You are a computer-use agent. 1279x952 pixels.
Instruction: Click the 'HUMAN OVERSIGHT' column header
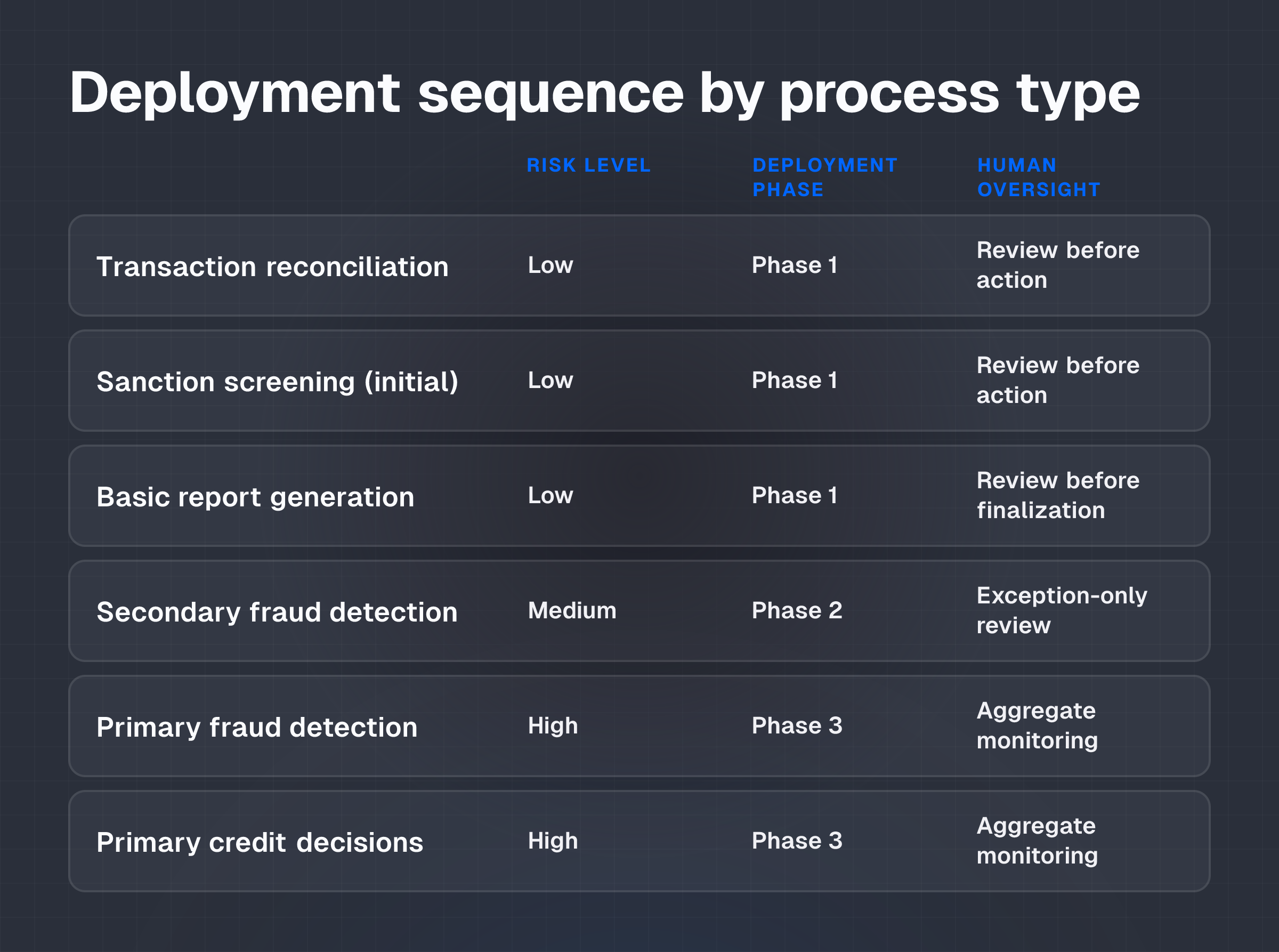point(1039,178)
